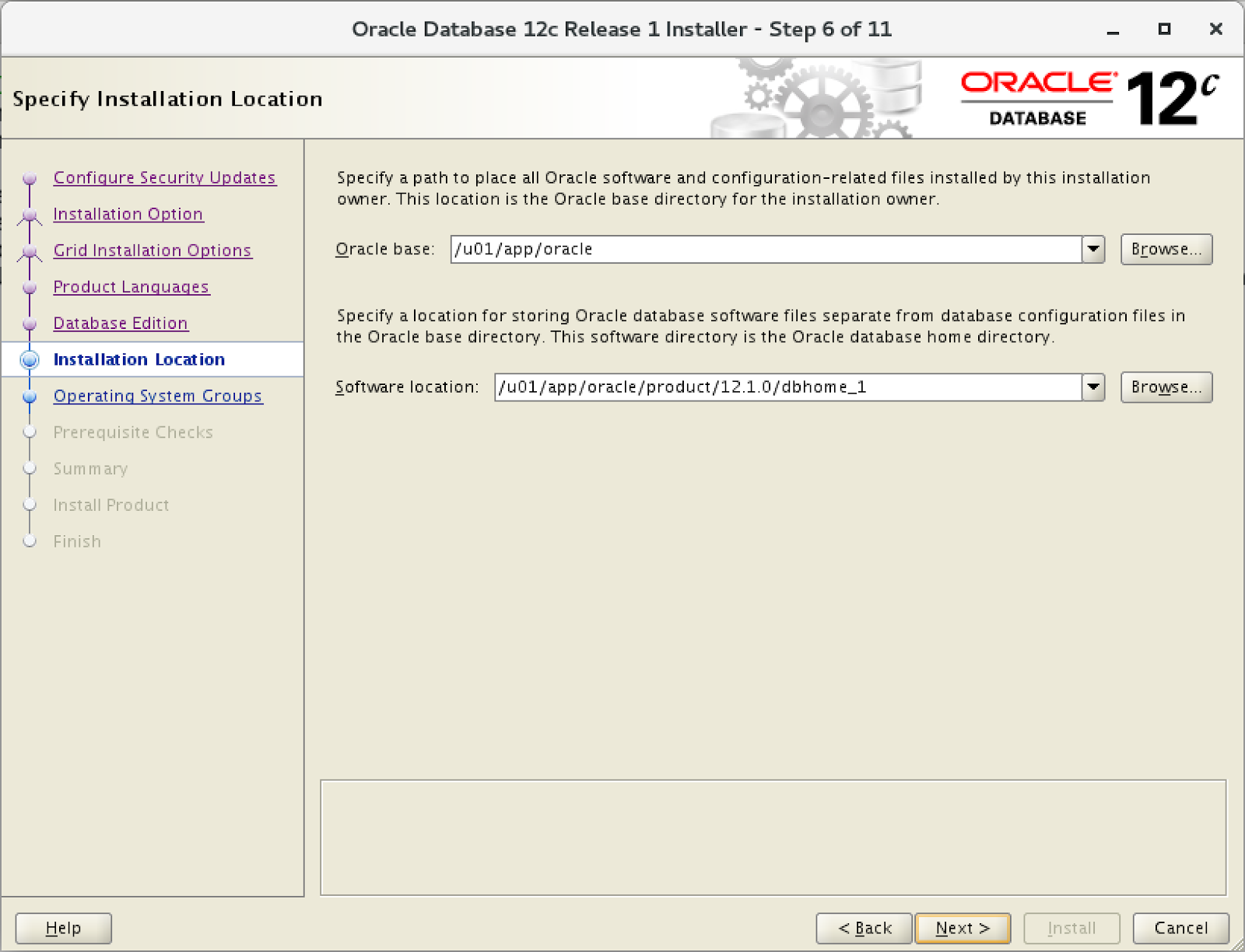Open the Oracle base path dropdown
Screen dimensions: 1245x952
[x=1093, y=250]
